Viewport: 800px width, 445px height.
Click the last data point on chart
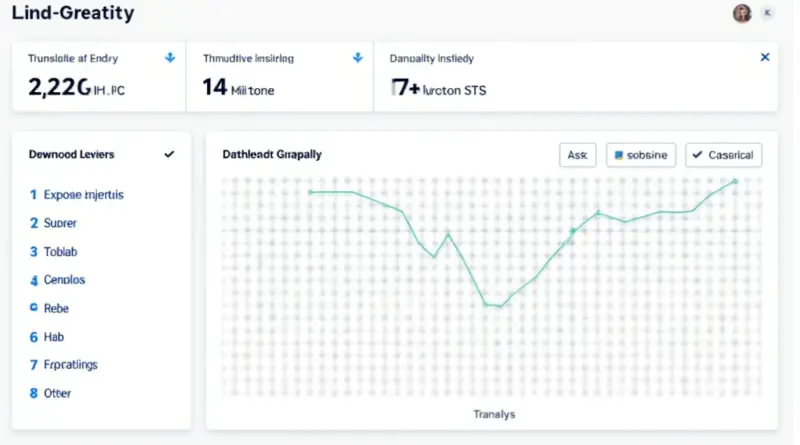735,182
